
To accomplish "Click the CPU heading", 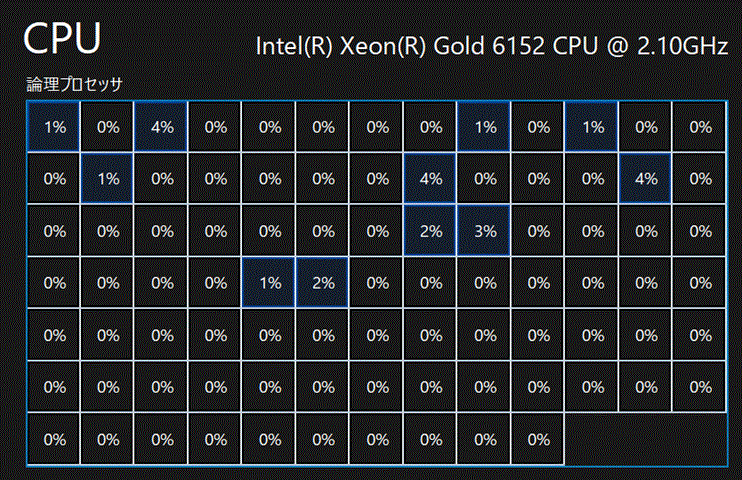I will coord(62,40).
